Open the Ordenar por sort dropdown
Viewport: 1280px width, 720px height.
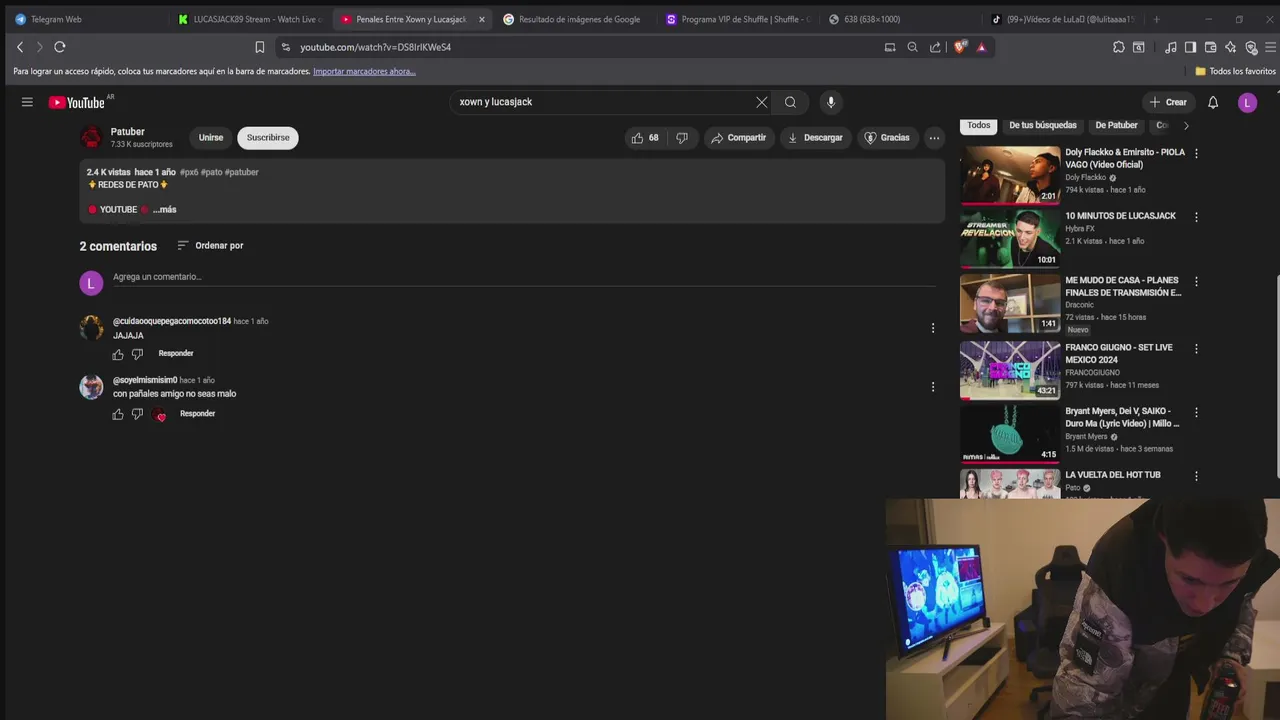coord(210,246)
